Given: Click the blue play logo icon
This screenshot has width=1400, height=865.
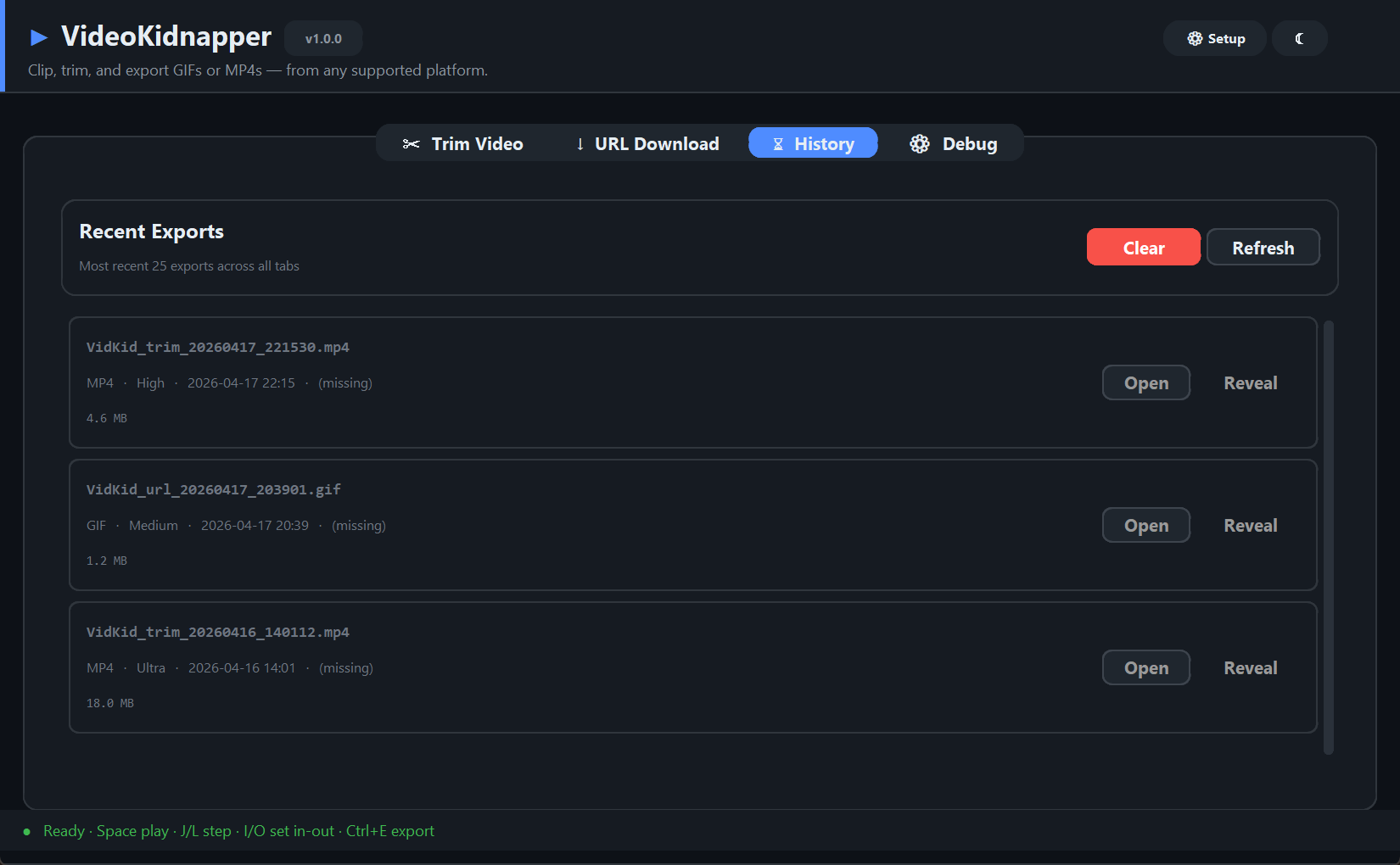Looking at the screenshot, I should [39, 37].
